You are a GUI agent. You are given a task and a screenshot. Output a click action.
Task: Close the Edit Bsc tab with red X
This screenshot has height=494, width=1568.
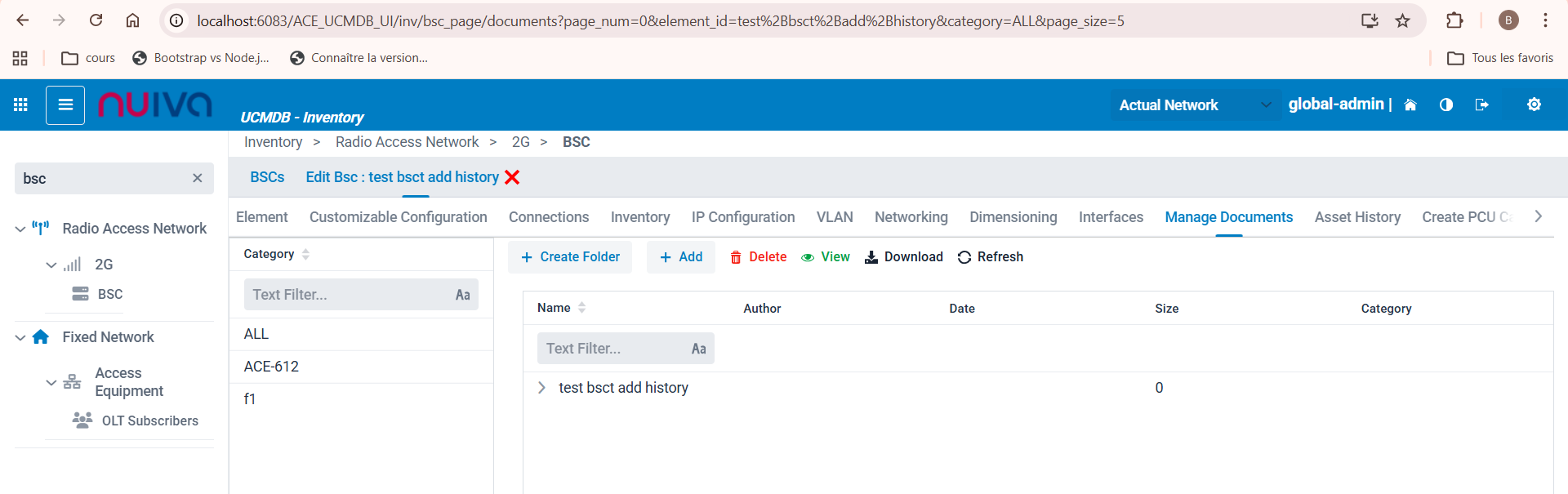coord(512,177)
